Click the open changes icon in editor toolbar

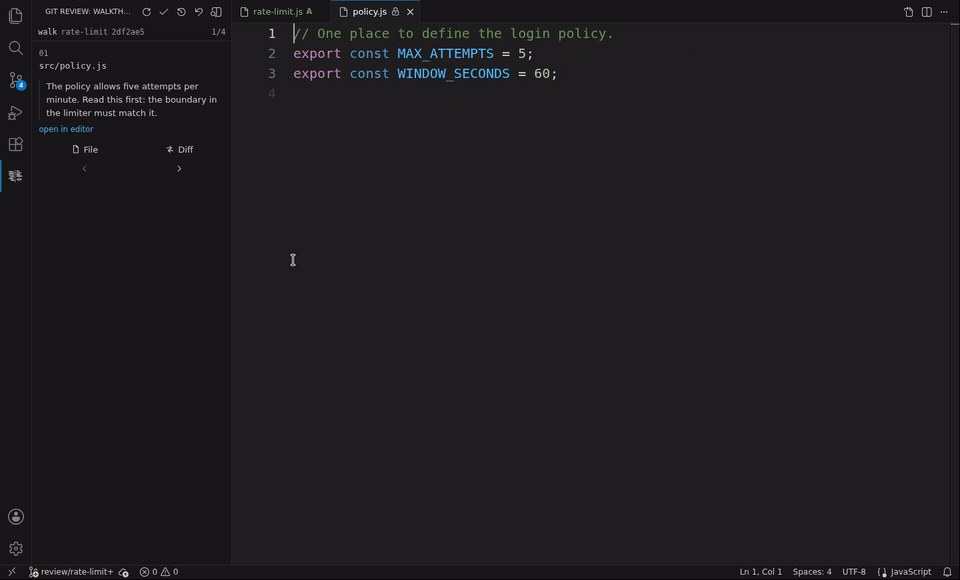(x=909, y=12)
